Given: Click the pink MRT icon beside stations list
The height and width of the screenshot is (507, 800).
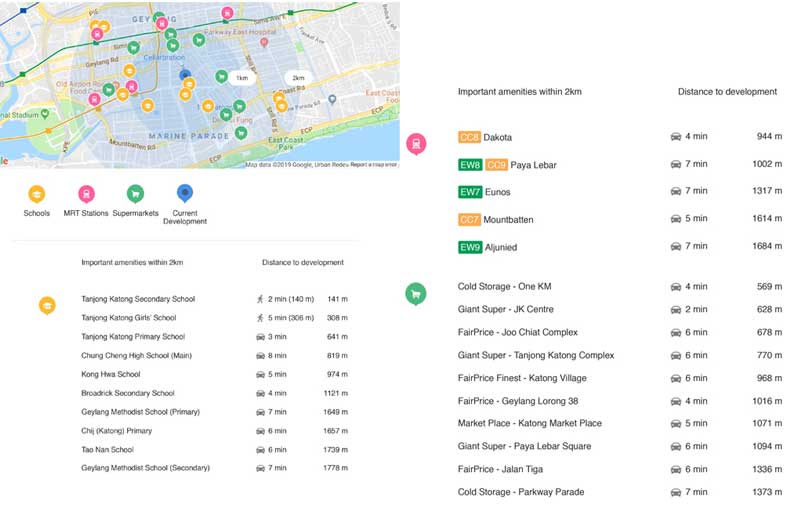Looking at the screenshot, I should (x=416, y=144).
